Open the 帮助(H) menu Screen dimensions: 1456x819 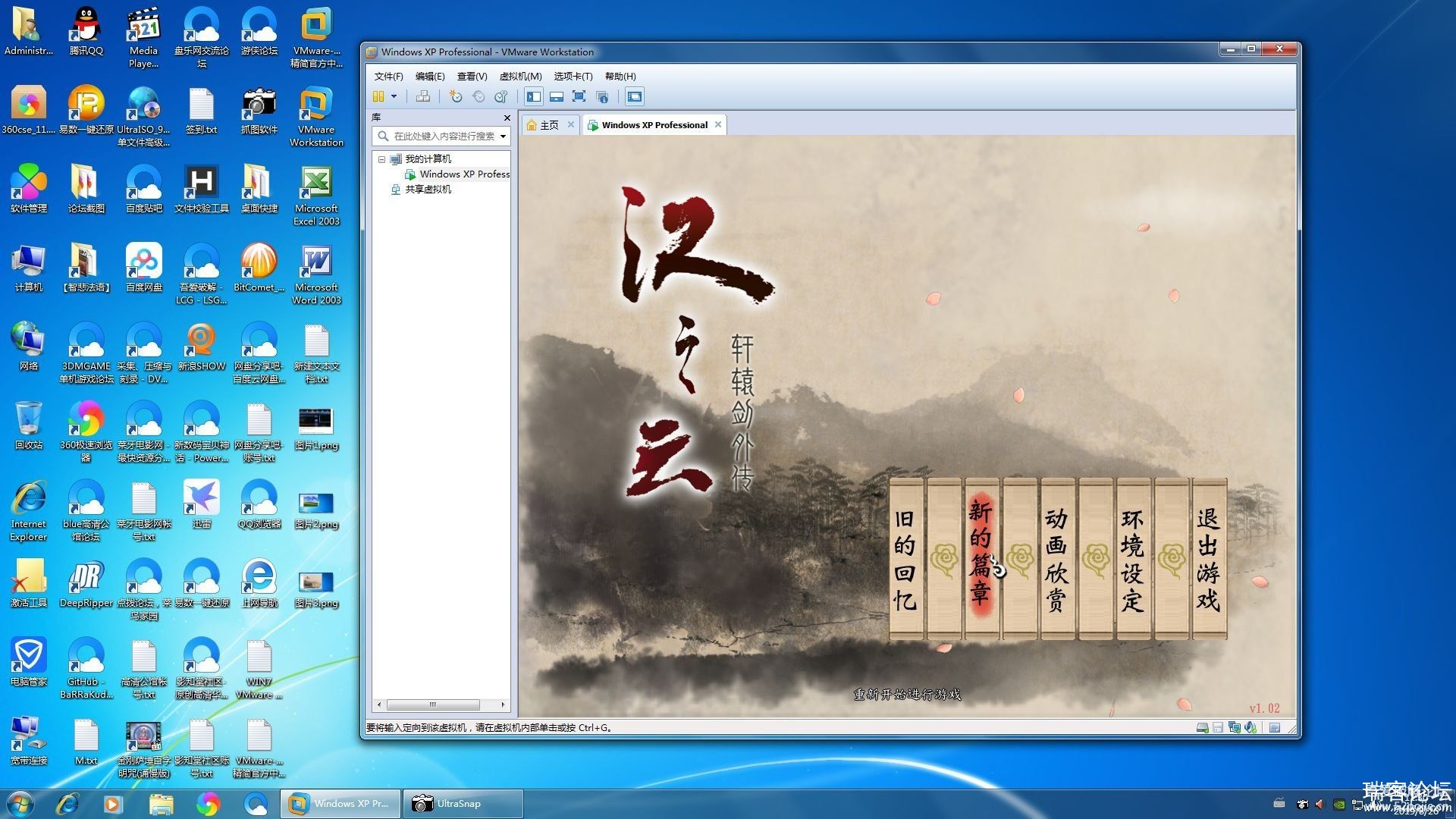point(620,76)
